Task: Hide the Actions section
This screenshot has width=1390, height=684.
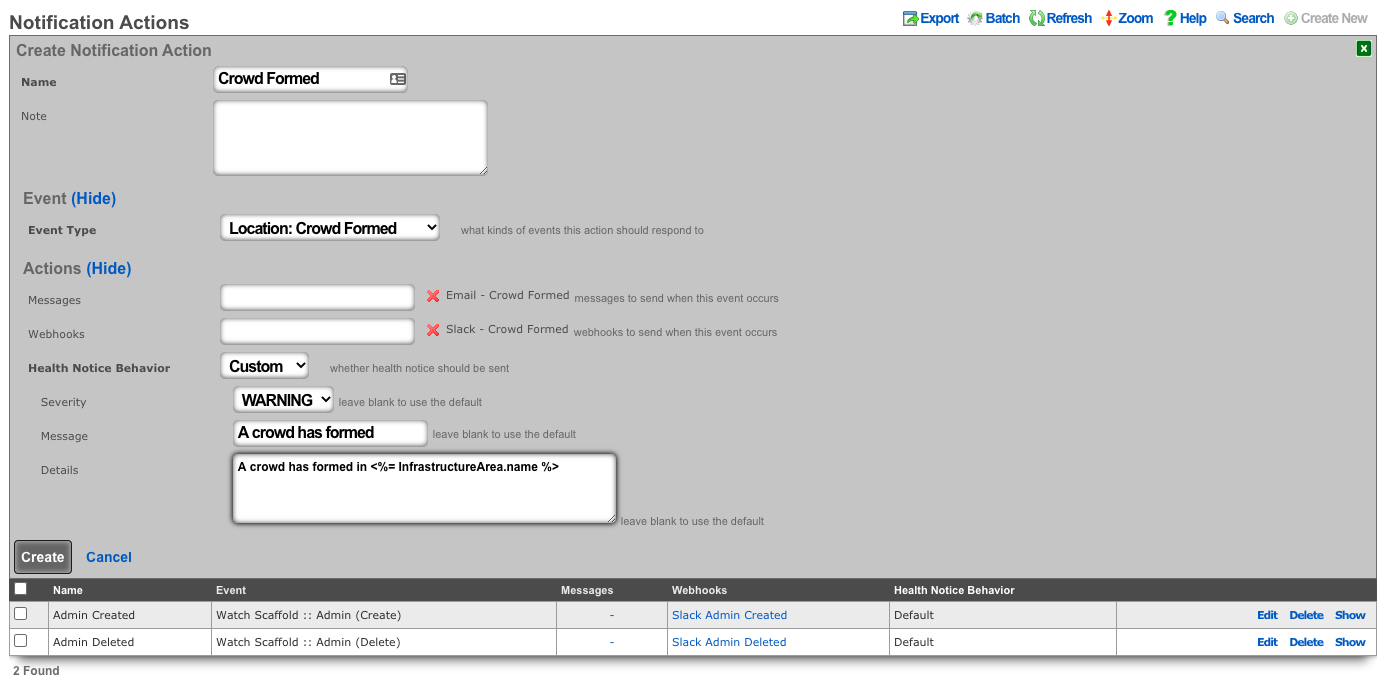Action: [109, 268]
